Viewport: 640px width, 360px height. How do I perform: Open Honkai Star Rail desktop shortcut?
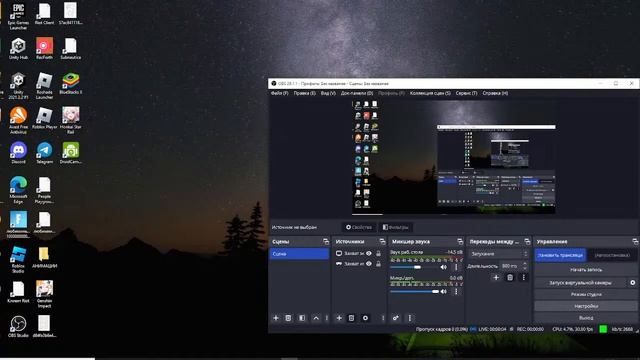coord(71,120)
